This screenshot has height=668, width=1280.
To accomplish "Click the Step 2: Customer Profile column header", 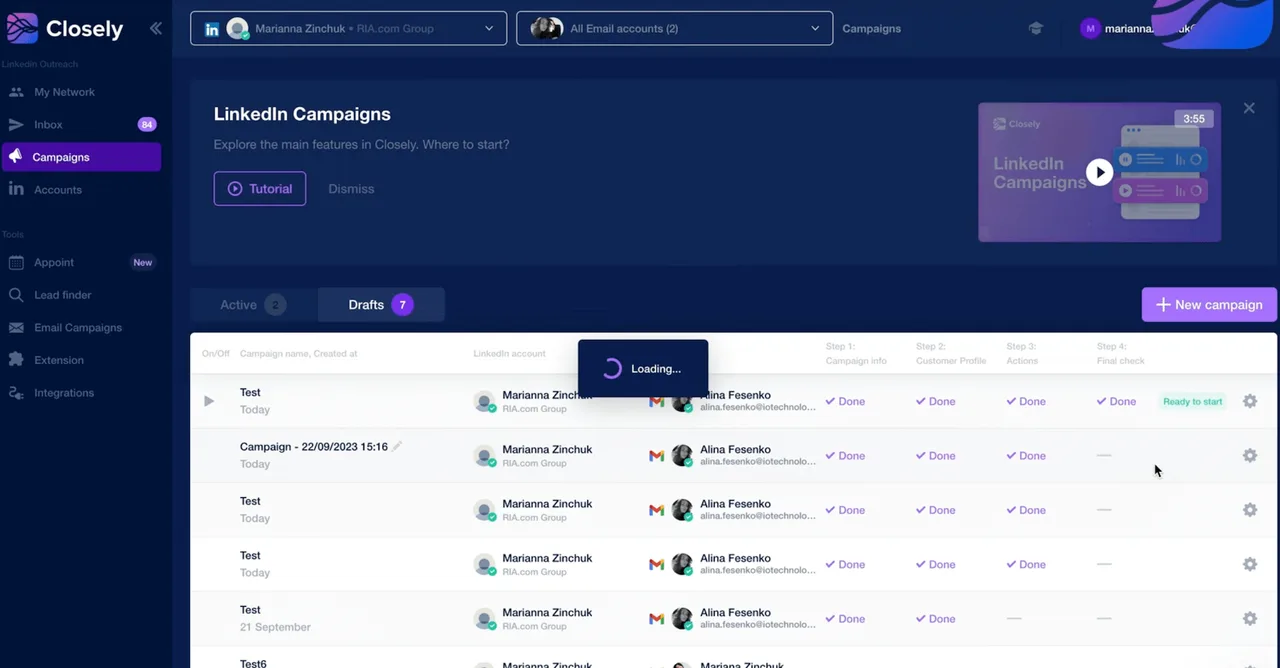I will [x=951, y=353].
